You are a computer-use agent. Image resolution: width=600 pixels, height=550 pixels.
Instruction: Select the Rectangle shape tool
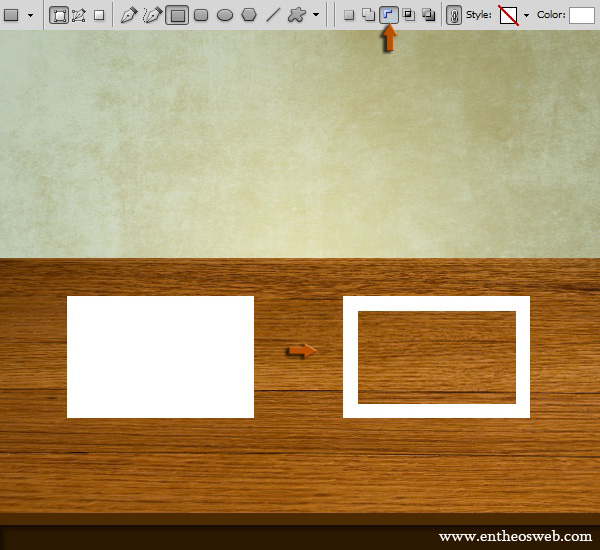tap(177, 15)
